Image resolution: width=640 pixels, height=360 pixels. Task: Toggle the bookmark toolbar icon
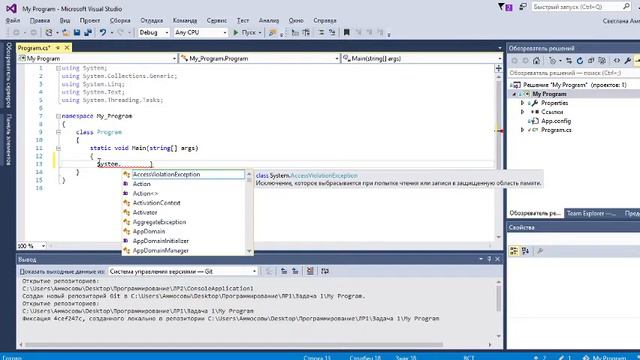pos(347,32)
